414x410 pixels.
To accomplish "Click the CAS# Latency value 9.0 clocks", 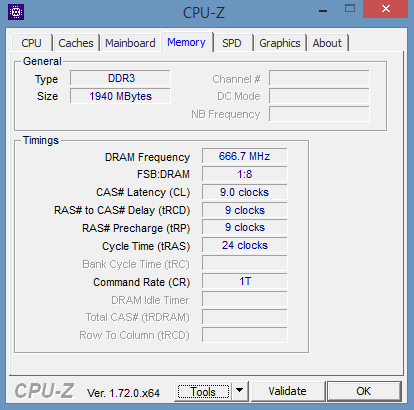I will click(245, 192).
